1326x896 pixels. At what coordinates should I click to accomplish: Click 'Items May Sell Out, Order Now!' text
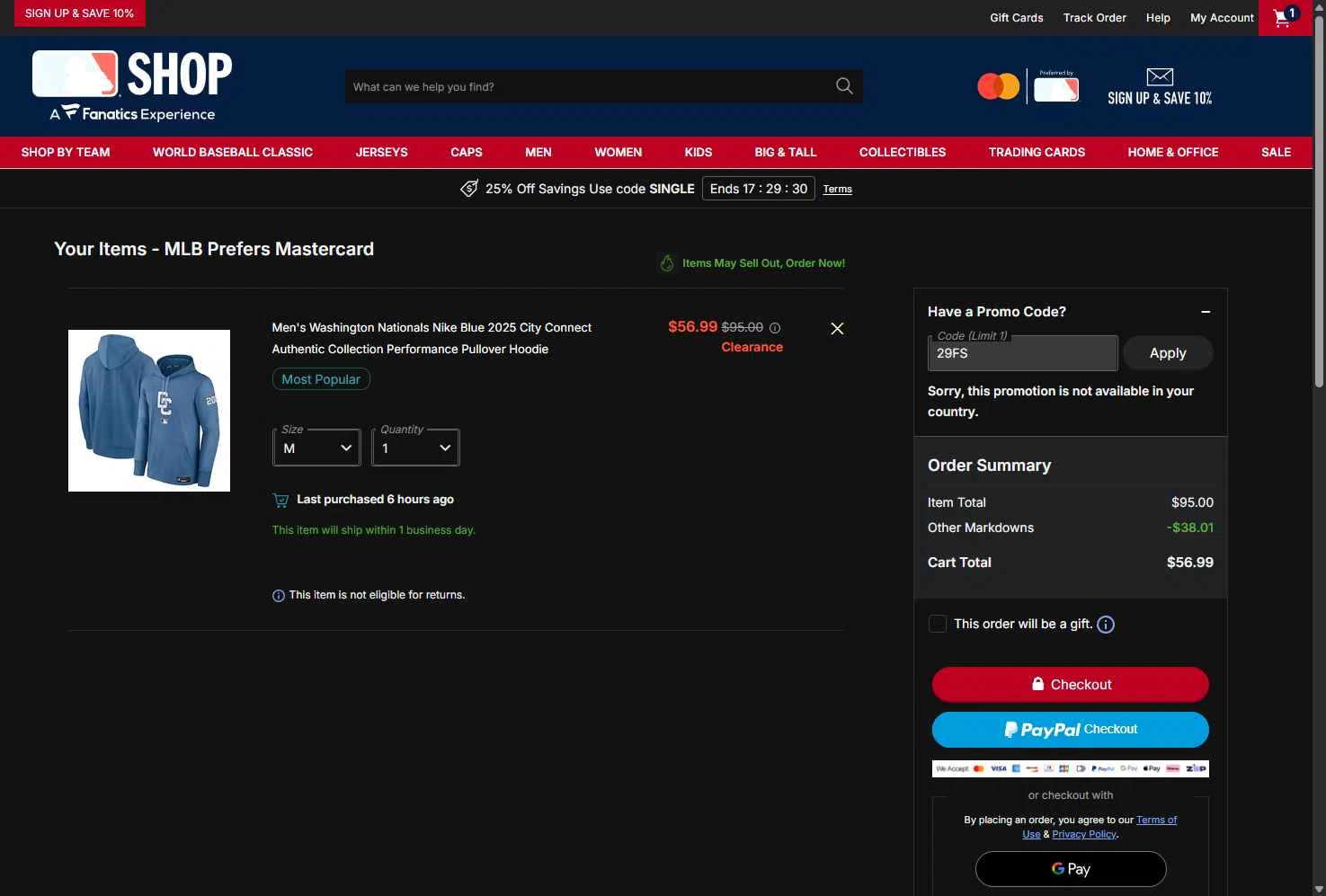point(763,263)
